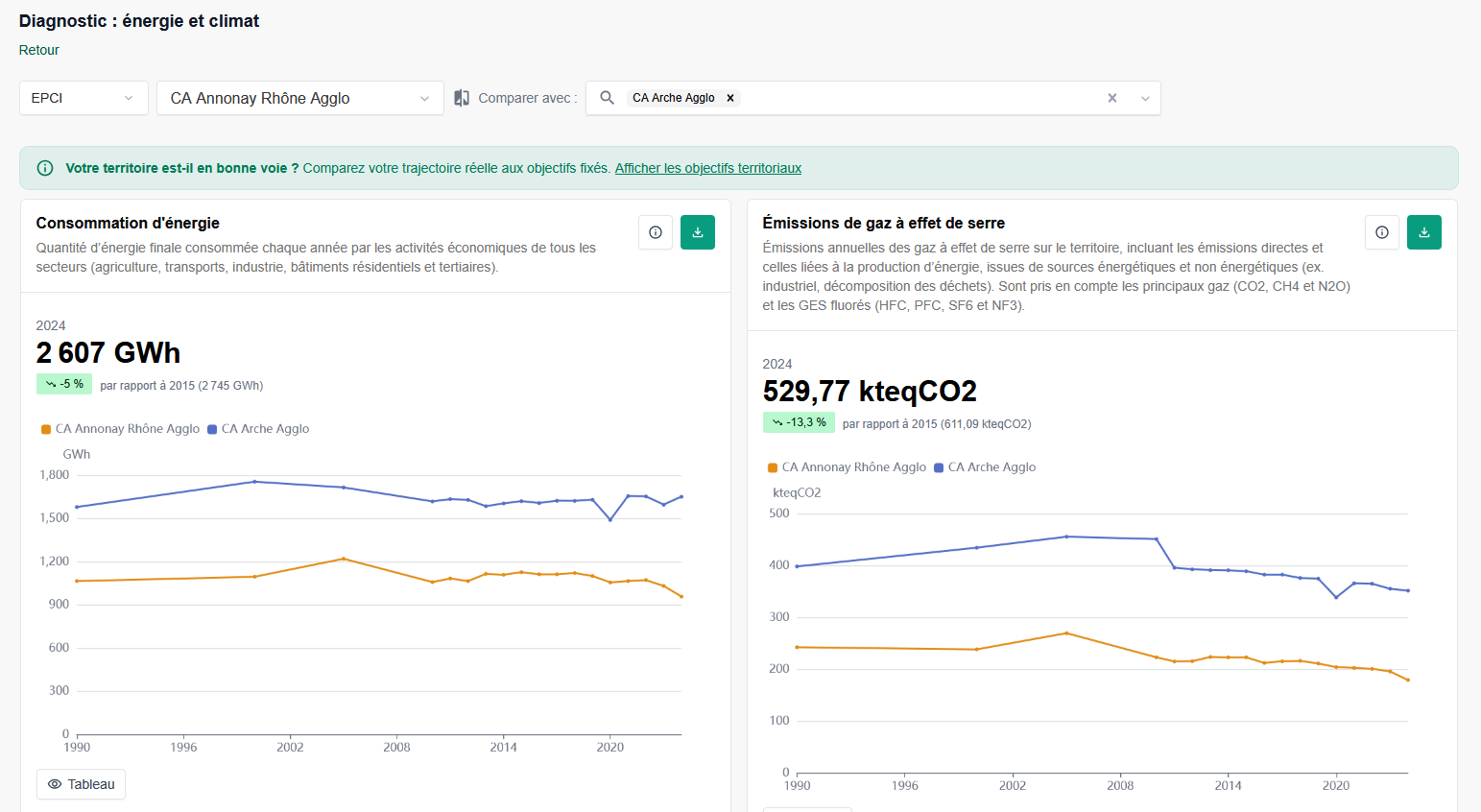Click the GWh unit label

77,454
